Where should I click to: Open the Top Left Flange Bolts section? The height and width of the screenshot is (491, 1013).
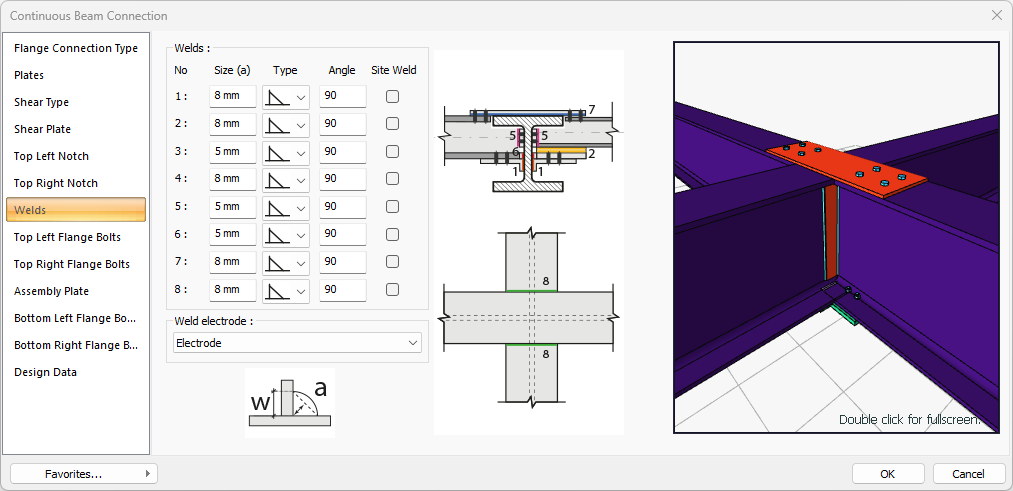[x=67, y=237]
